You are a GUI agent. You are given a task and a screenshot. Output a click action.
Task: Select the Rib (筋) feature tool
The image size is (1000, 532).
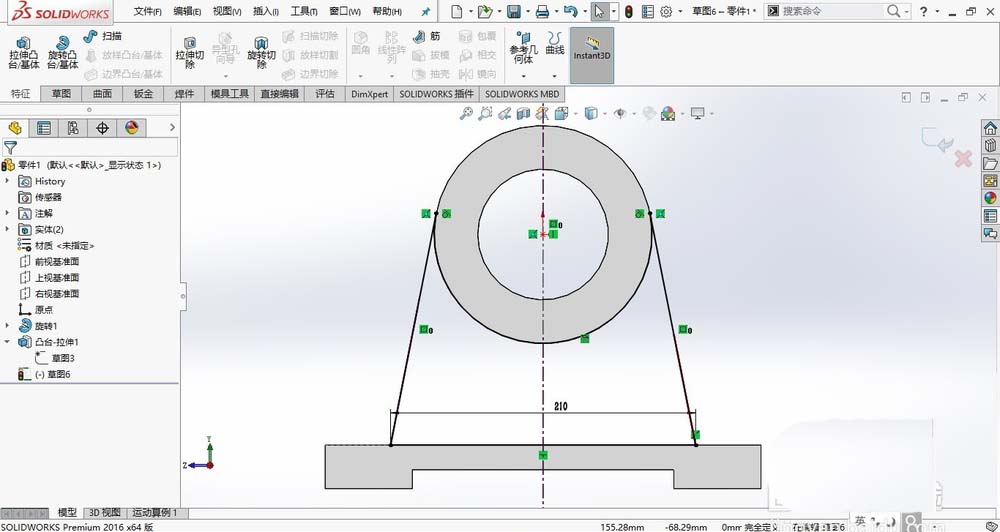point(427,36)
